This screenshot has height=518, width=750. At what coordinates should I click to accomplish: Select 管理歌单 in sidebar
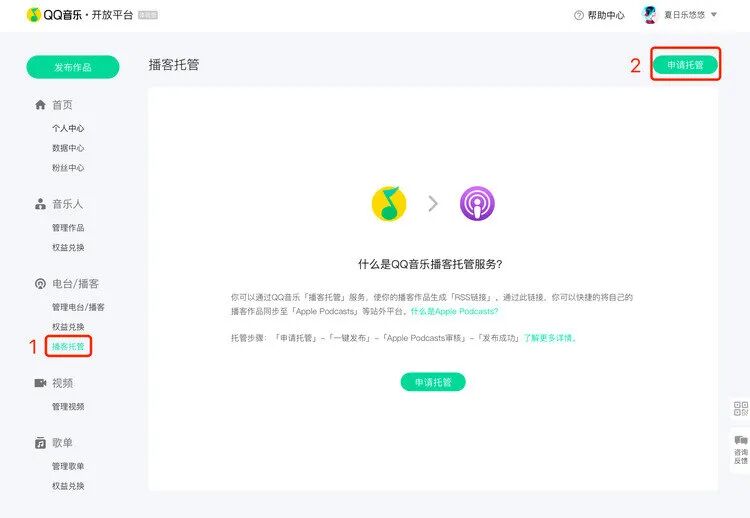click(x=68, y=466)
